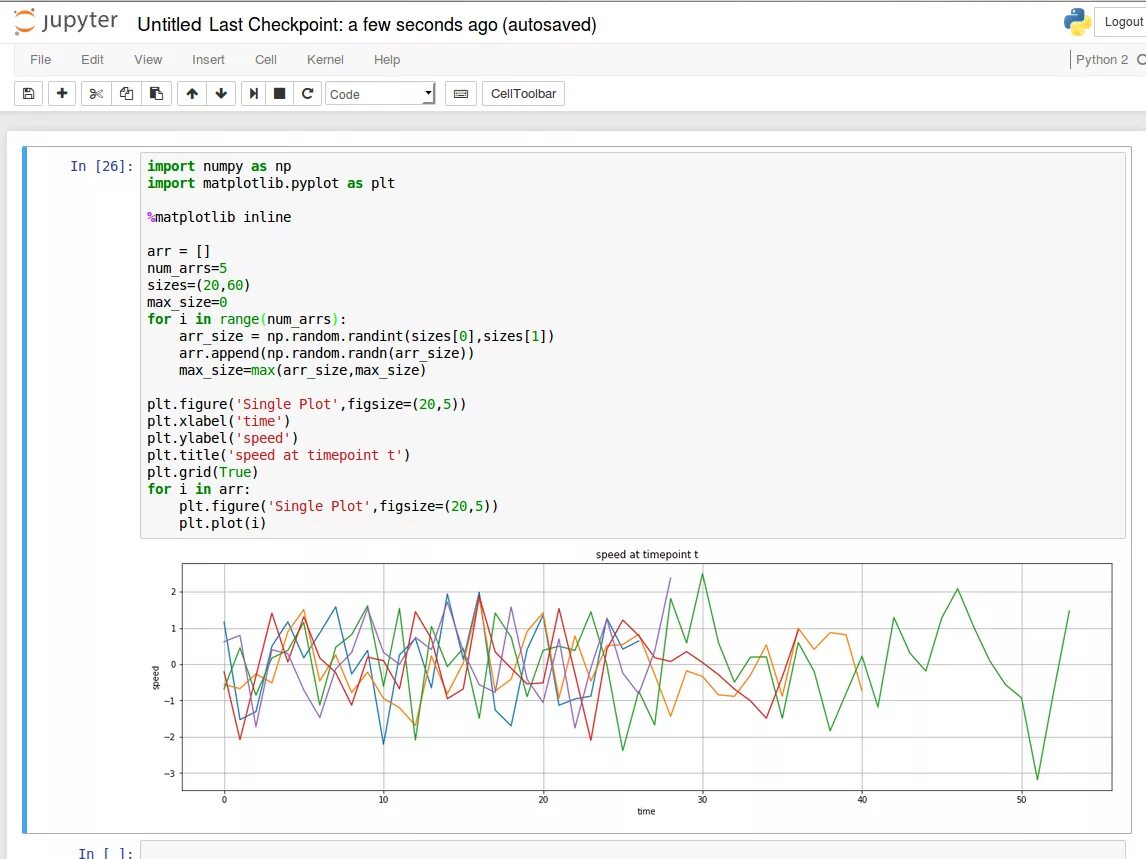Interrupt the kernel with stop icon
Viewport: 1146px width, 859px height.
click(279, 94)
